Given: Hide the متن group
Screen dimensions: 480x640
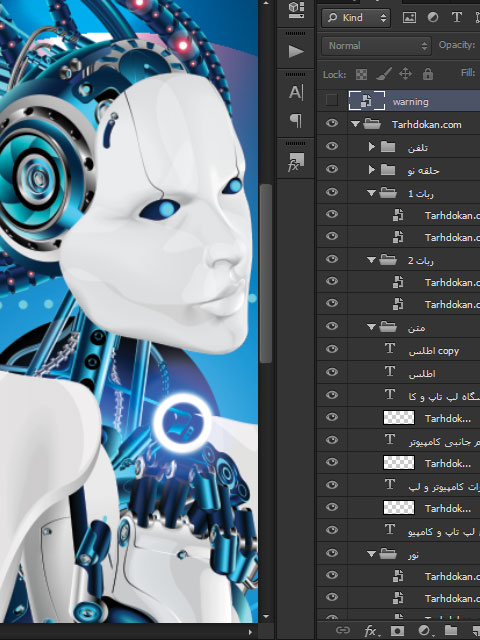Looking at the screenshot, I should (x=332, y=326).
